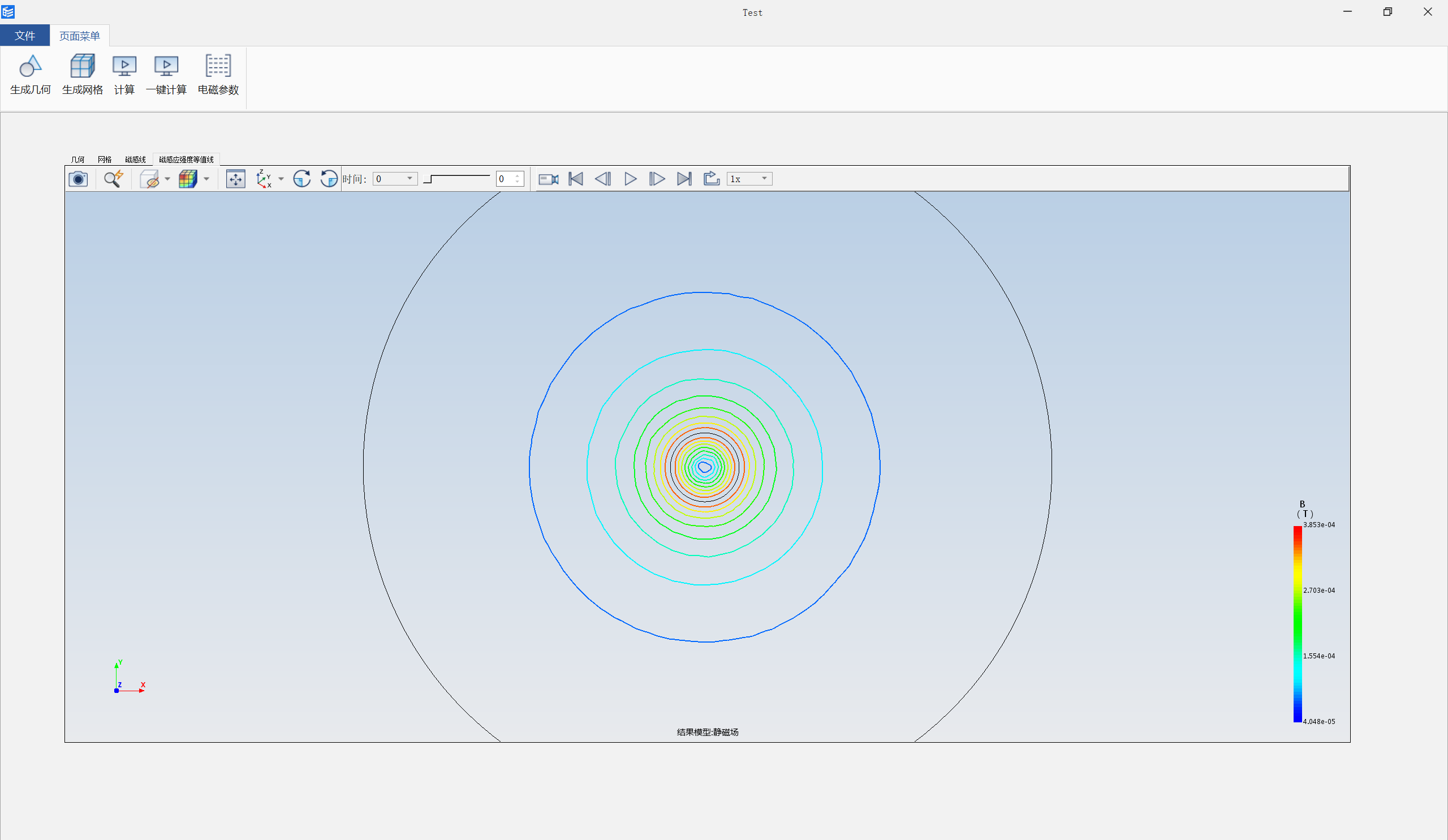Click the video camera record icon
1448x840 pixels.
(x=548, y=179)
